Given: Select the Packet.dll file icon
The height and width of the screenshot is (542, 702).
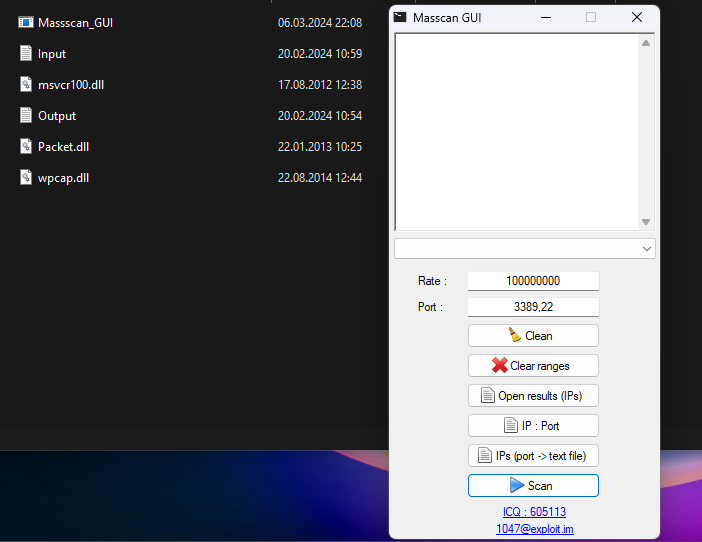Looking at the screenshot, I should coord(26,146).
